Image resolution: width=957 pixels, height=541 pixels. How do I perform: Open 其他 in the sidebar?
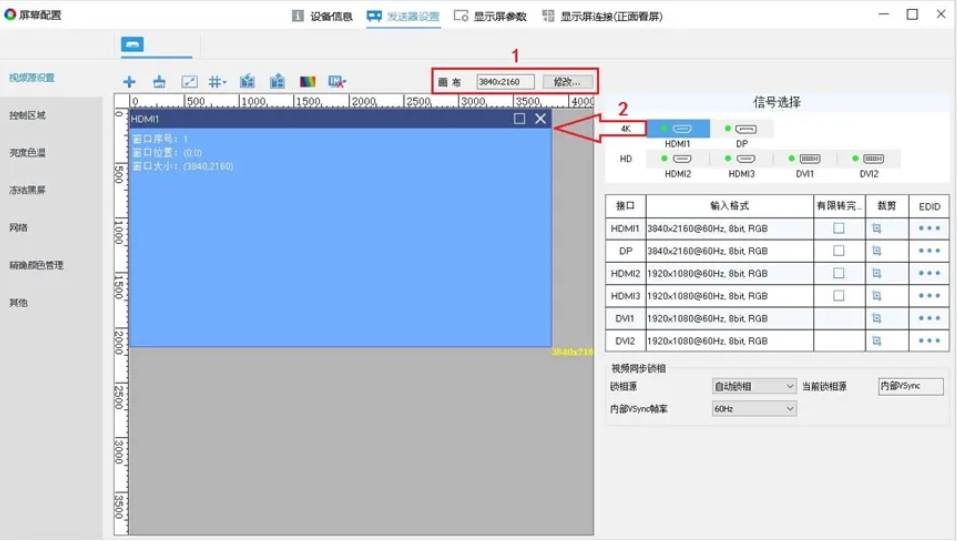click(x=18, y=303)
